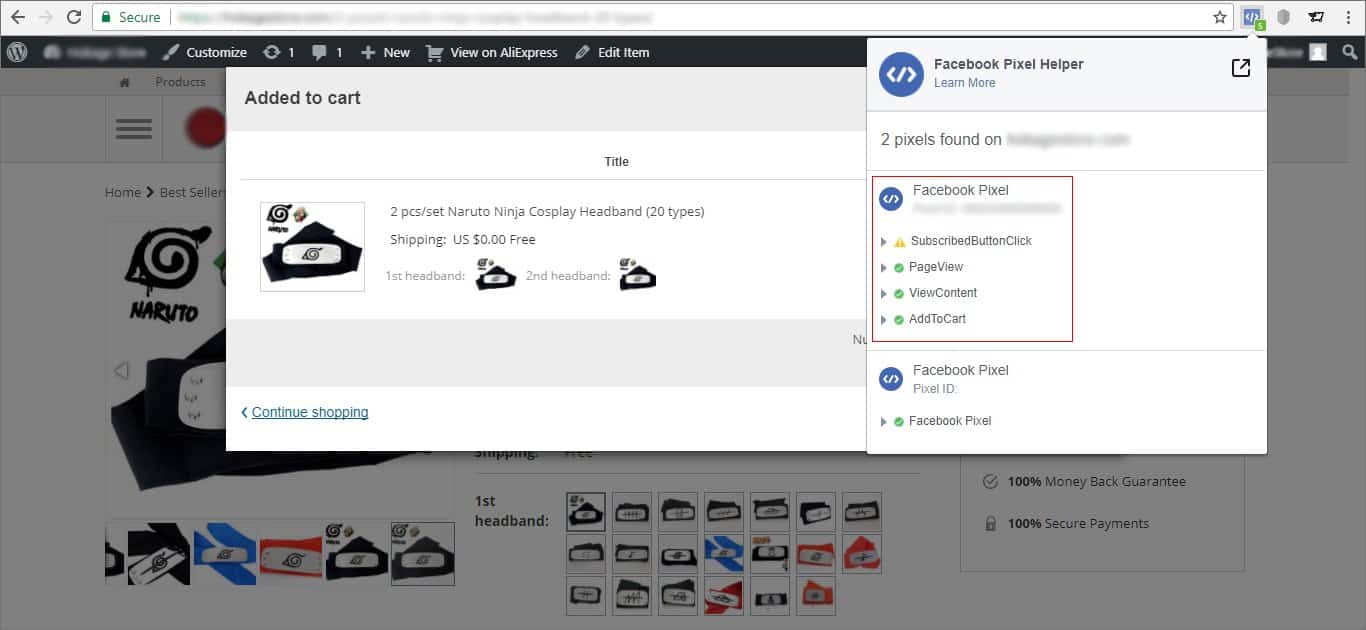Show previous product image with left arrow
Image resolution: width=1366 pixels, height=630 pixels.
[x=121, y=371]
